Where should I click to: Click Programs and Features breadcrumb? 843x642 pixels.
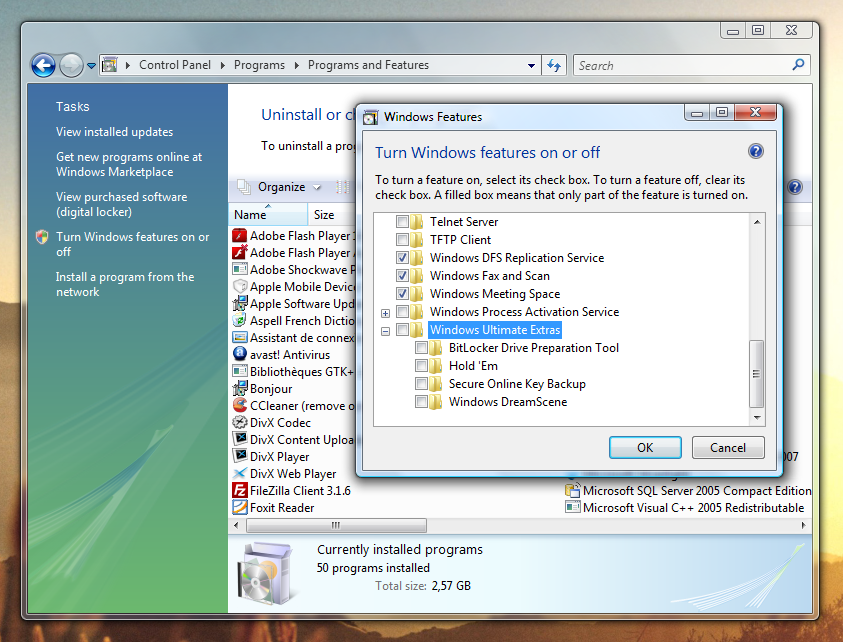tap(368, 65)
